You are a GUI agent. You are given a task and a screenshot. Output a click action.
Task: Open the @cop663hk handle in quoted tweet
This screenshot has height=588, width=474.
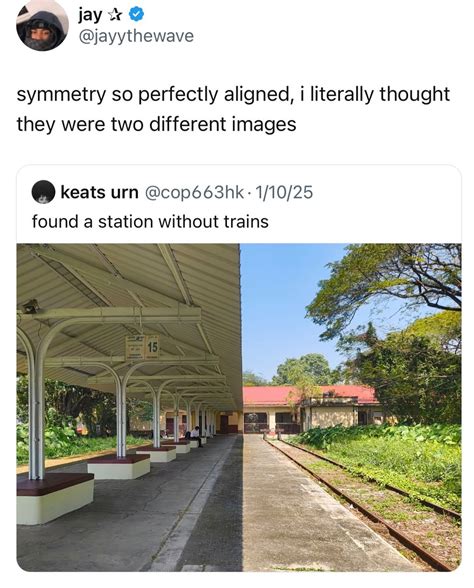(194, 192)
